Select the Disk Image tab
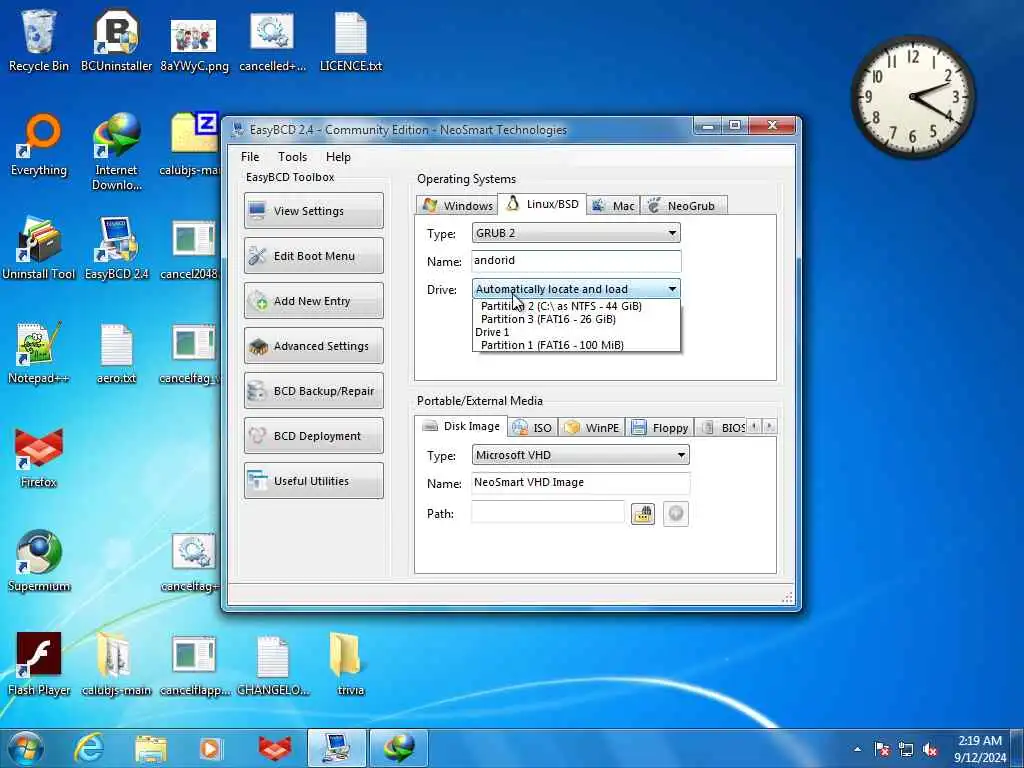This screenshot has height=768, width=1024. click(x=461, y=426)
